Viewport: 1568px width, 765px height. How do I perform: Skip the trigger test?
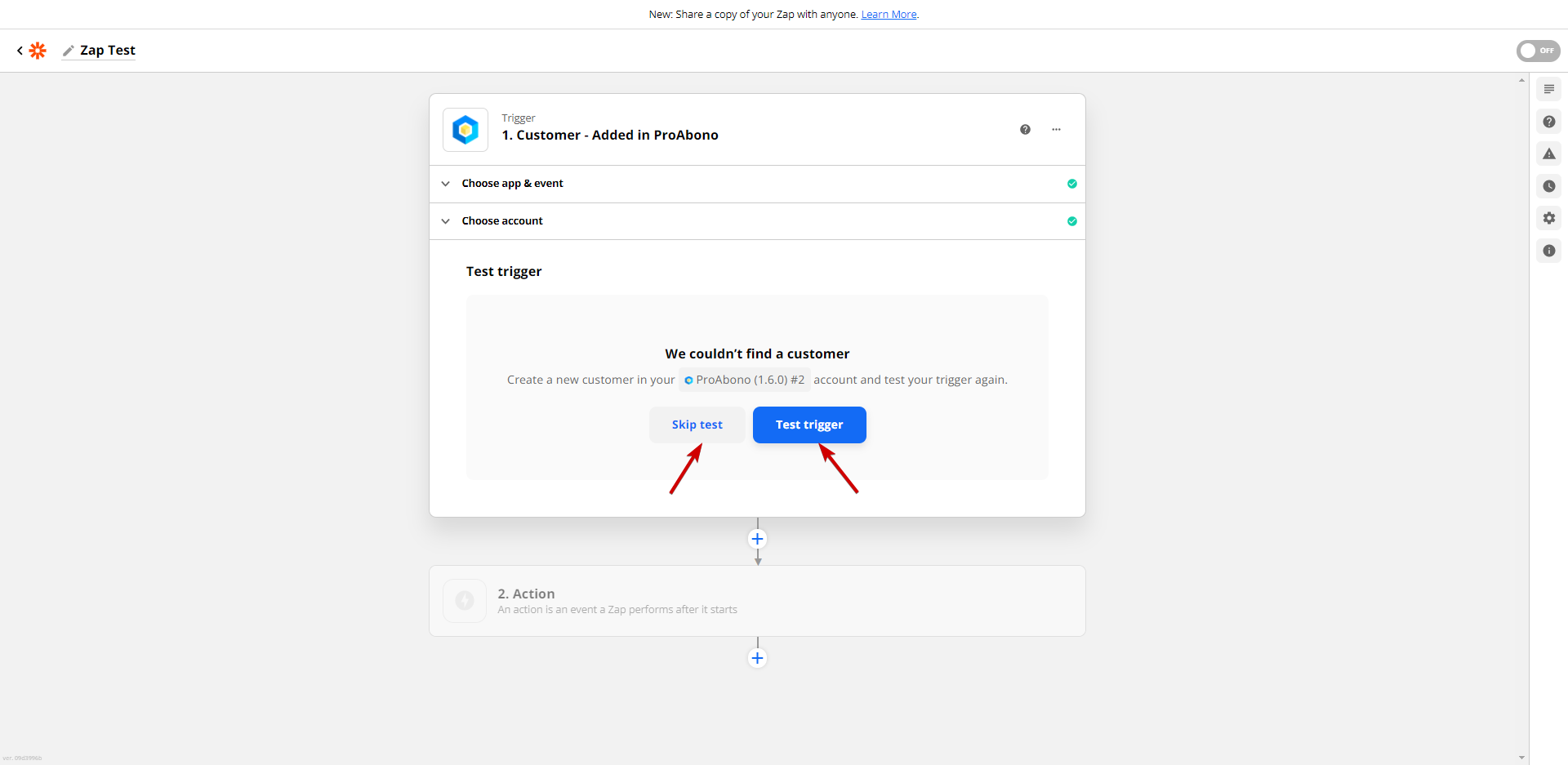697,425
